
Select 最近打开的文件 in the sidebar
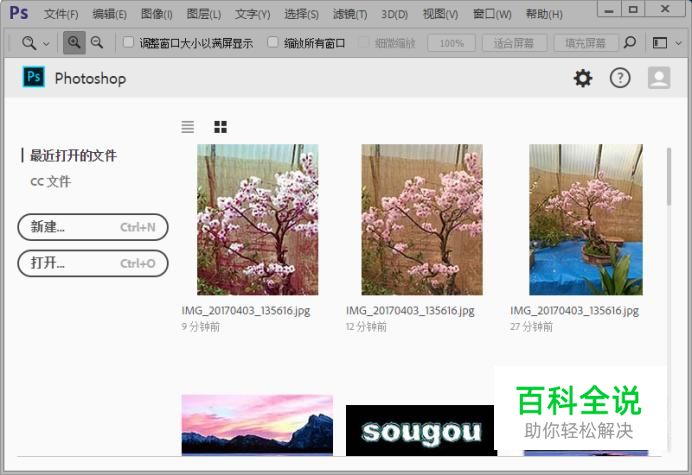click(73, 155)
